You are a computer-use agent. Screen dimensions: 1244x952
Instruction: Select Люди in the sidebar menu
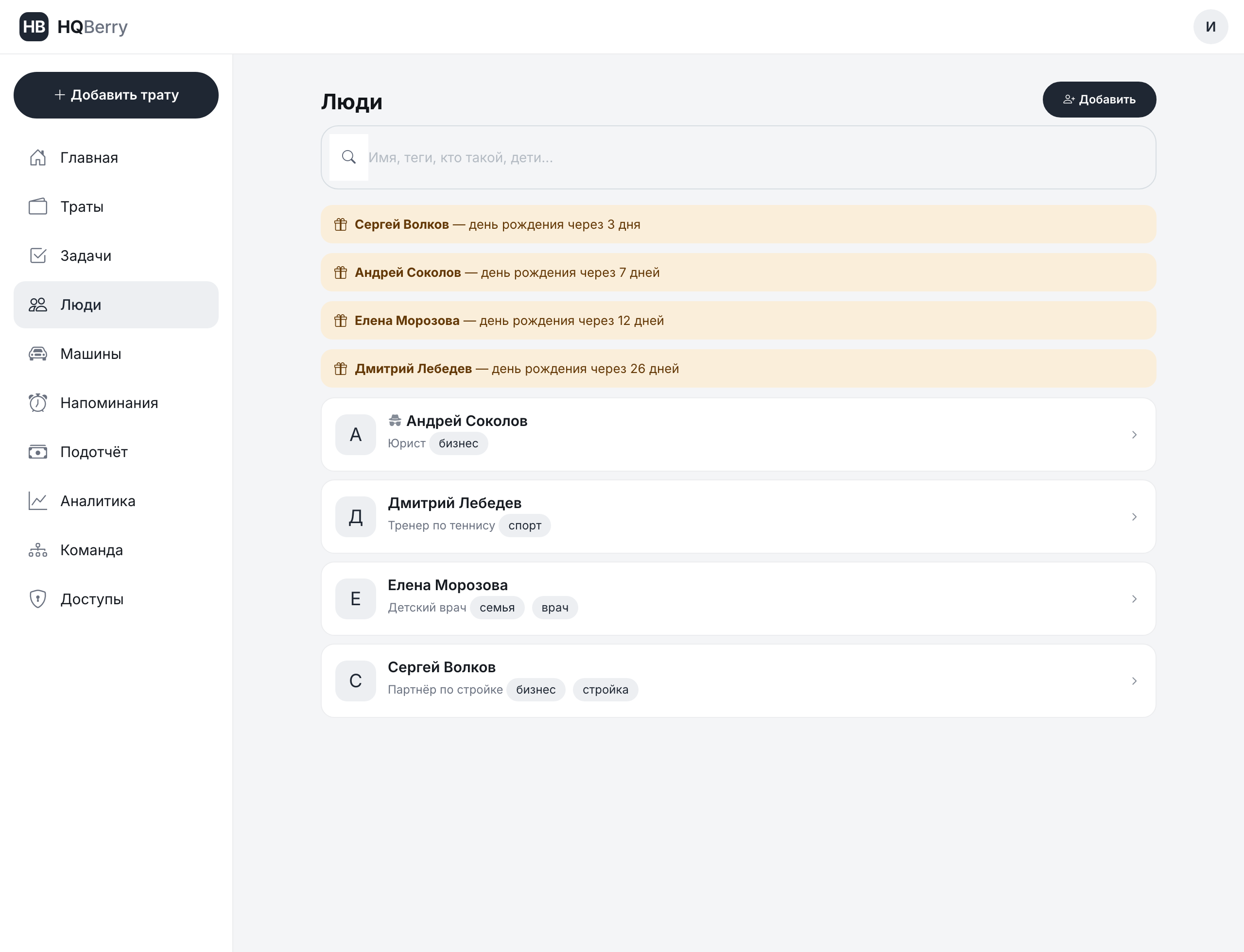116,305
